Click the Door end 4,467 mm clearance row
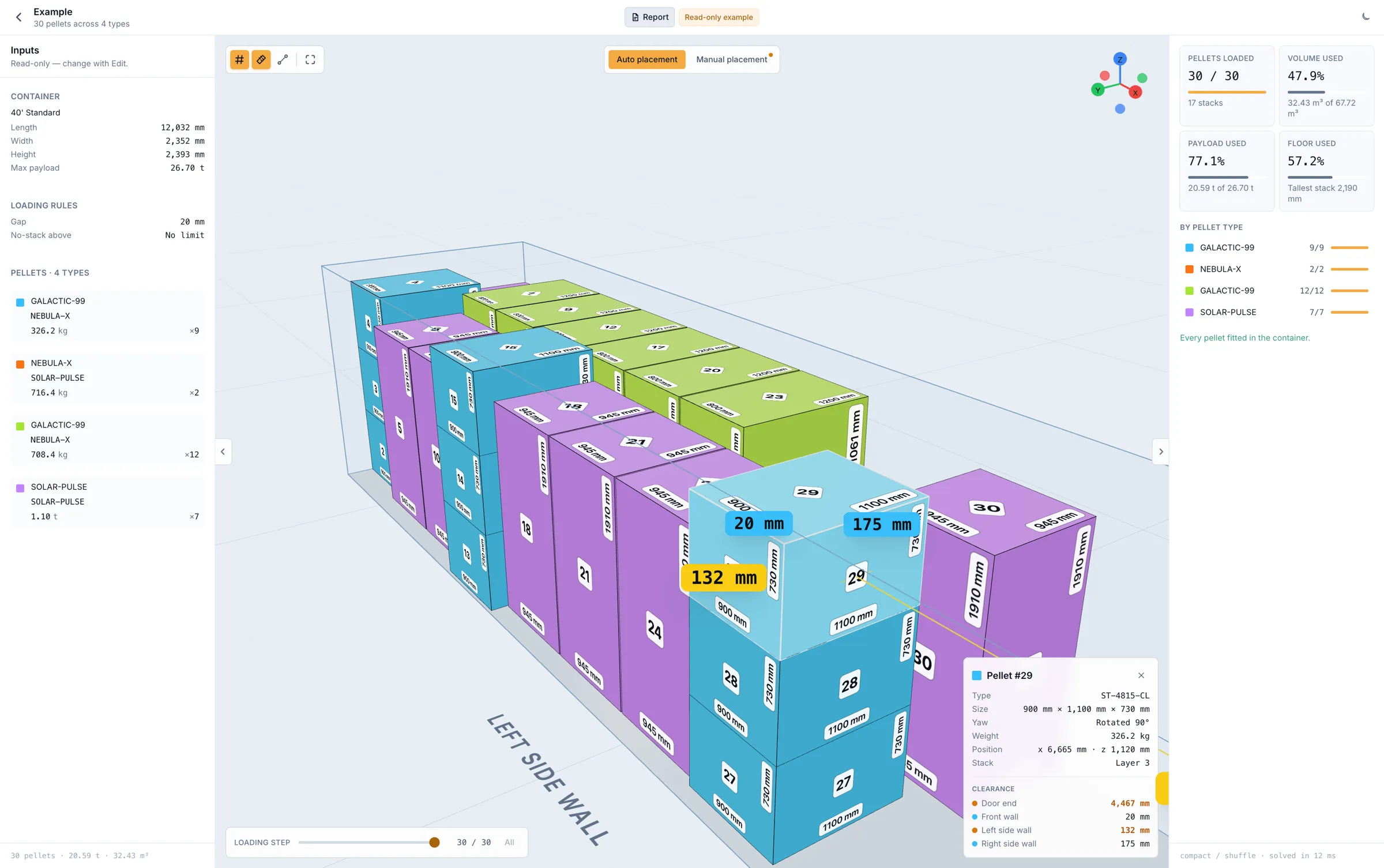Screen dimensions: 1384x868 (x=1060, y=803)
